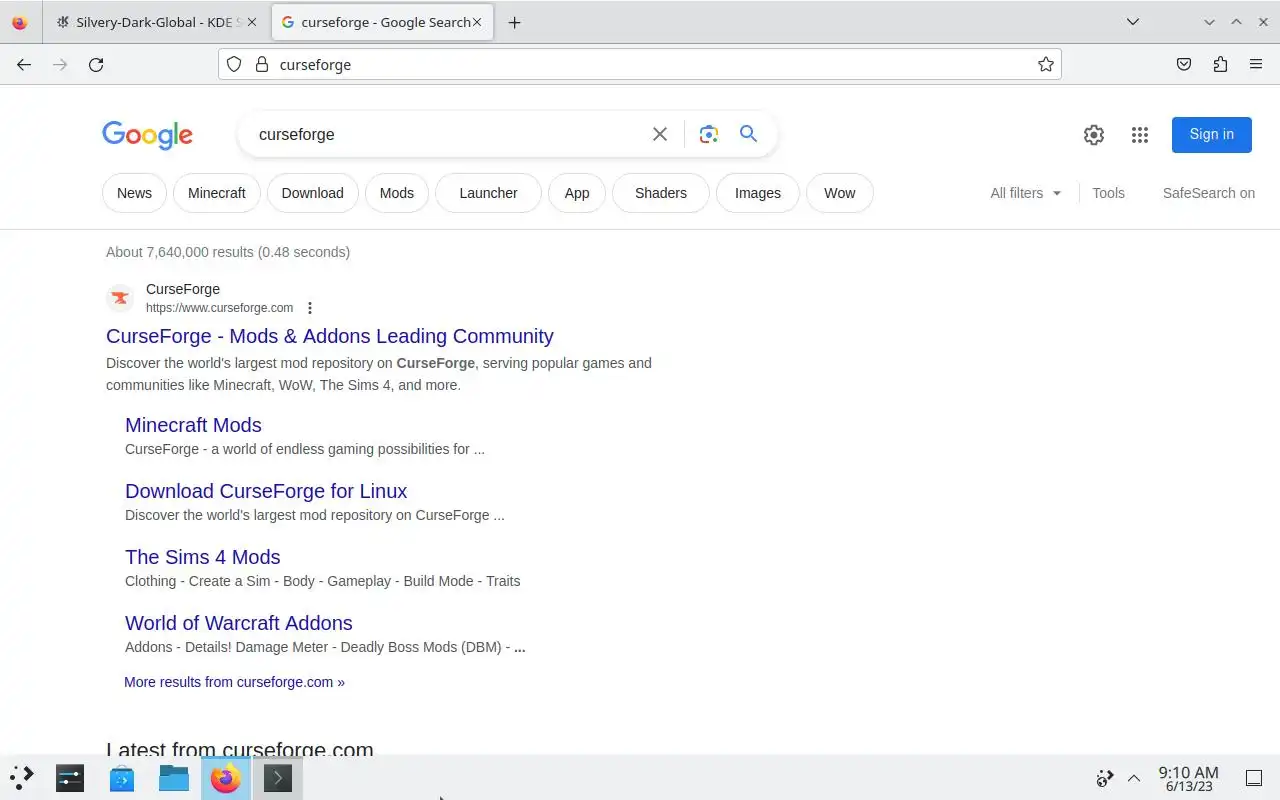The height and width of the screenshot is (800, 1280).
Task: Select the Wow filter chip
Action: pyautogui.click(x=840, y=193)
